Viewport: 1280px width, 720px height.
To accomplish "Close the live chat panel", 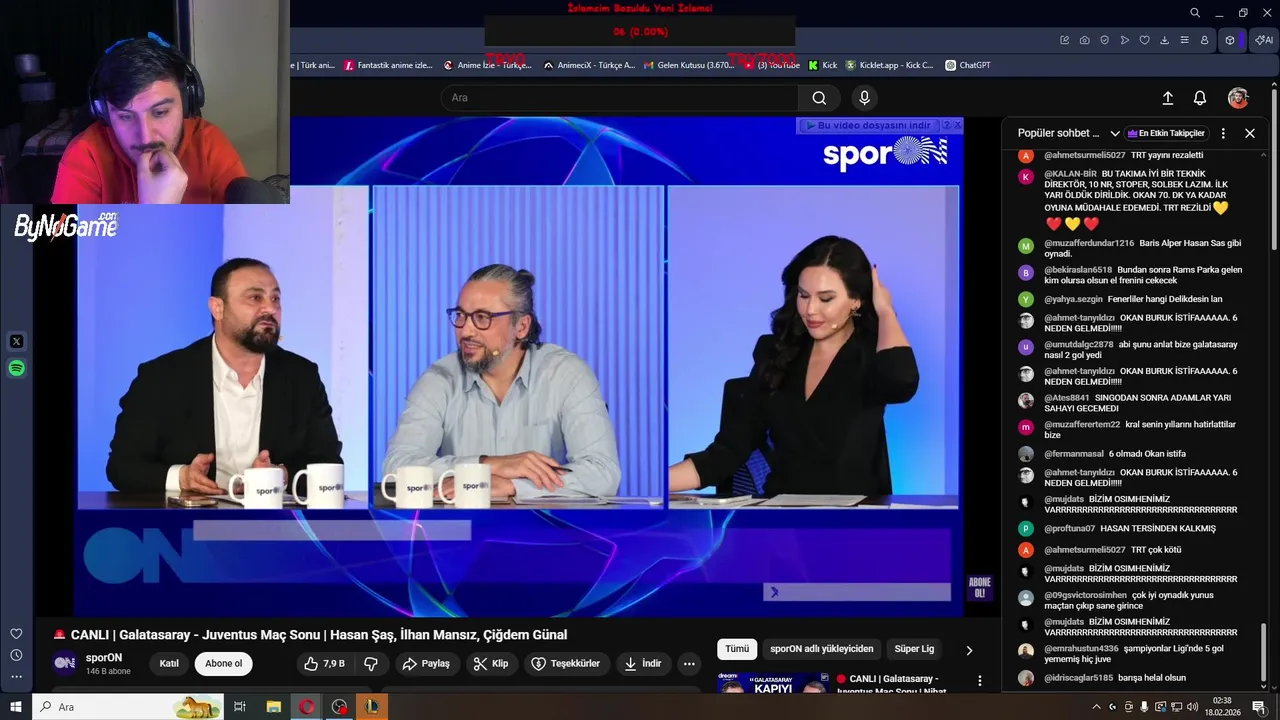I will pyautogui.click(x=1250, y=133).
